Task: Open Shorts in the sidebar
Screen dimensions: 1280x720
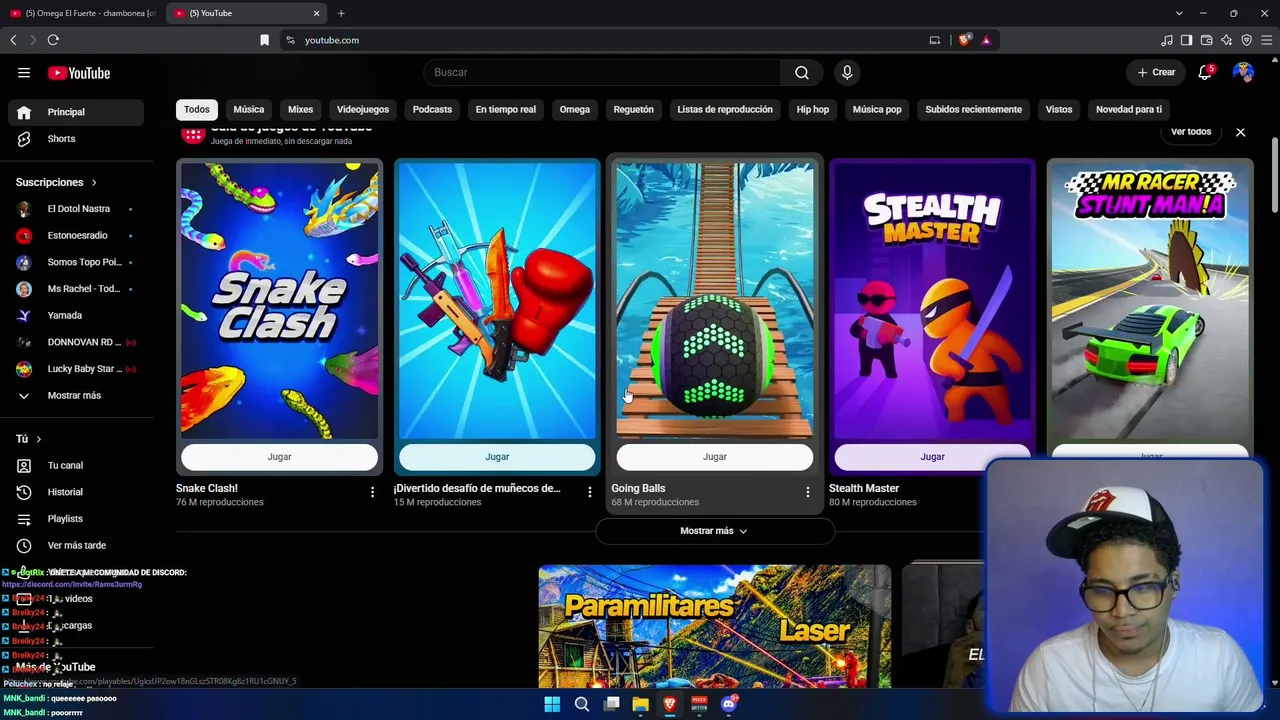Action: click(x=76, y=139)
